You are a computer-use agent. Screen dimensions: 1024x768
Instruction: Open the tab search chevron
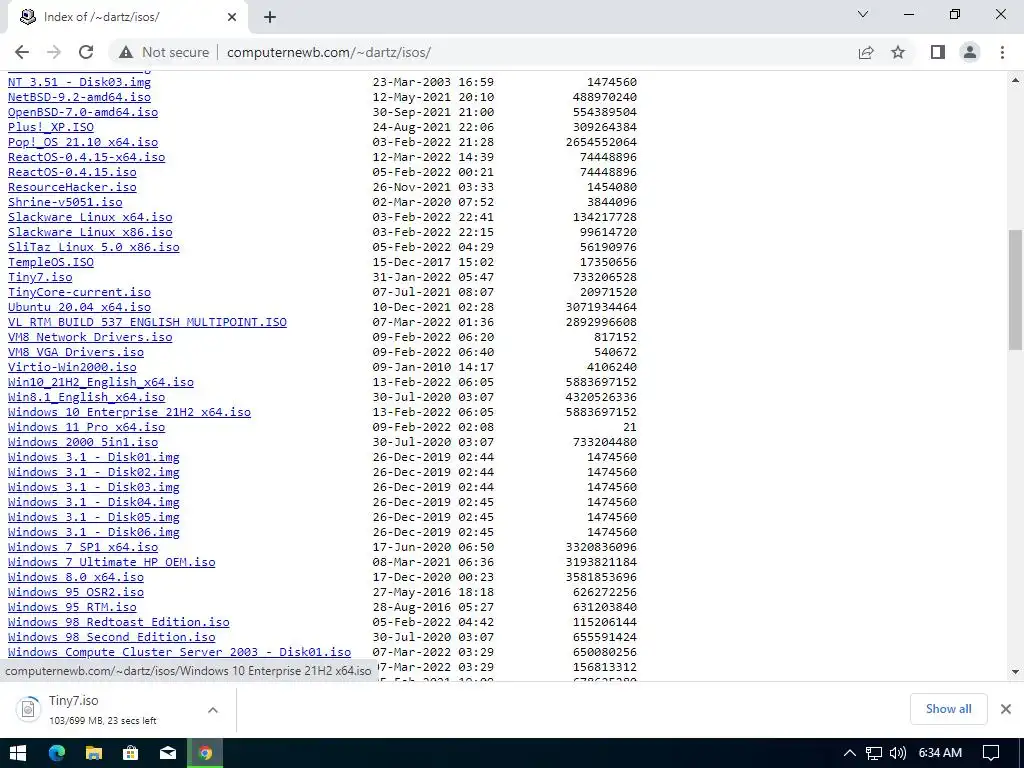coord(863,14)
